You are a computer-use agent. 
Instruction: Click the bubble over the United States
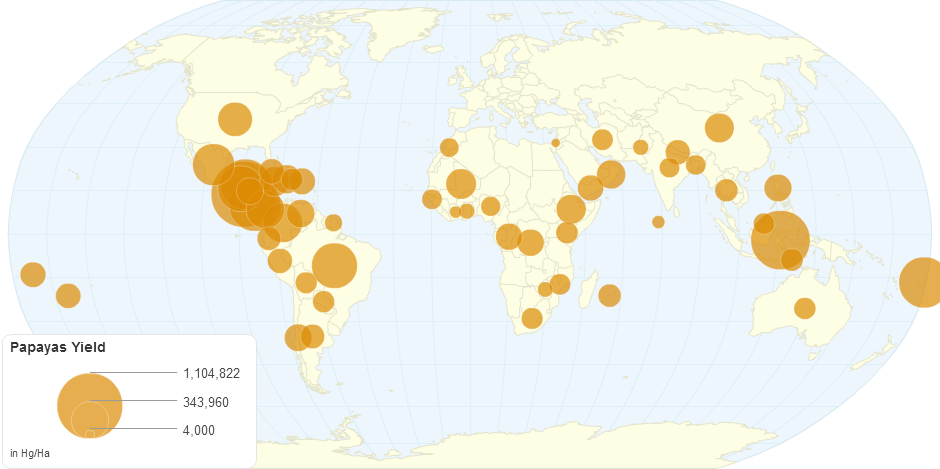(x=235, y=118)
